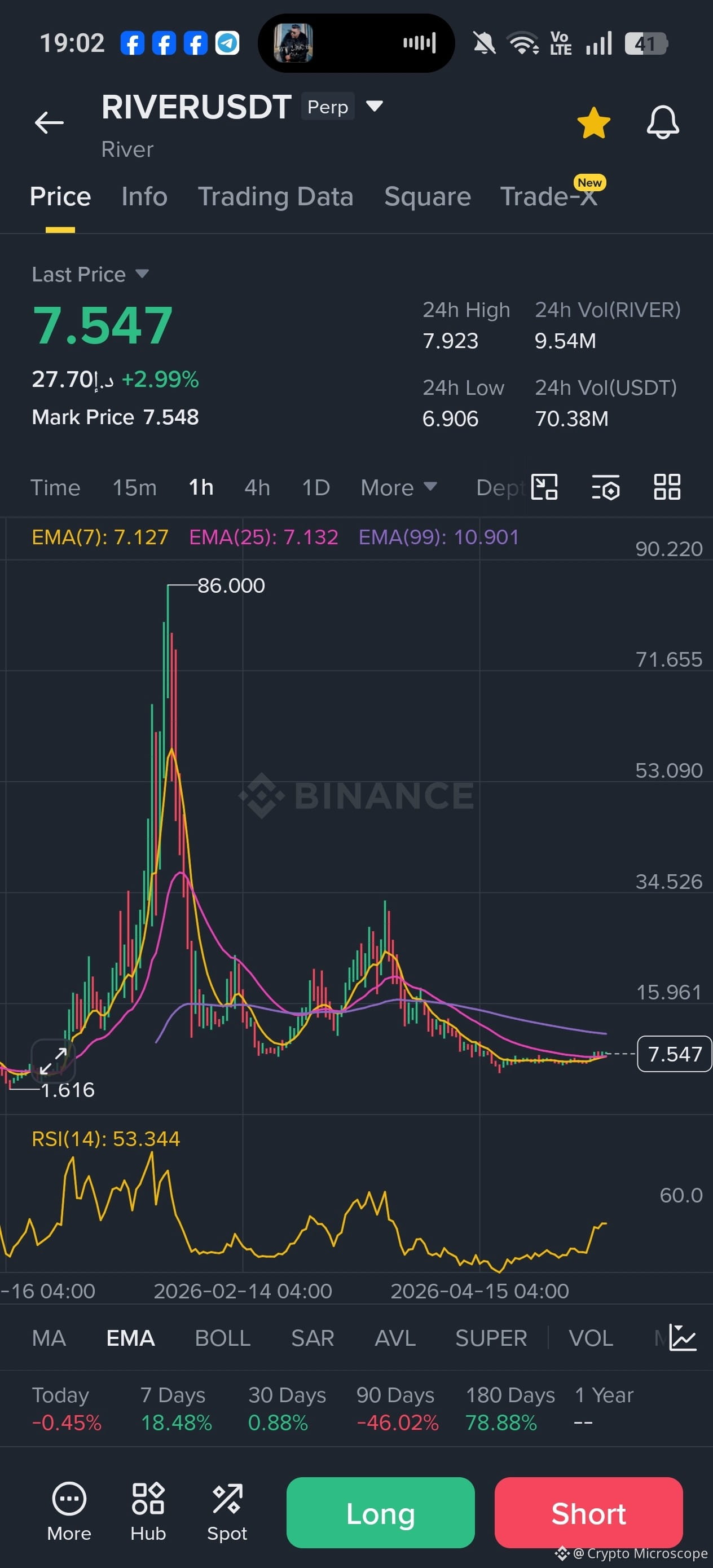The image size is (713, 1568).
Task: Toggle the EMA indicator
Action: coord(130,1338)
